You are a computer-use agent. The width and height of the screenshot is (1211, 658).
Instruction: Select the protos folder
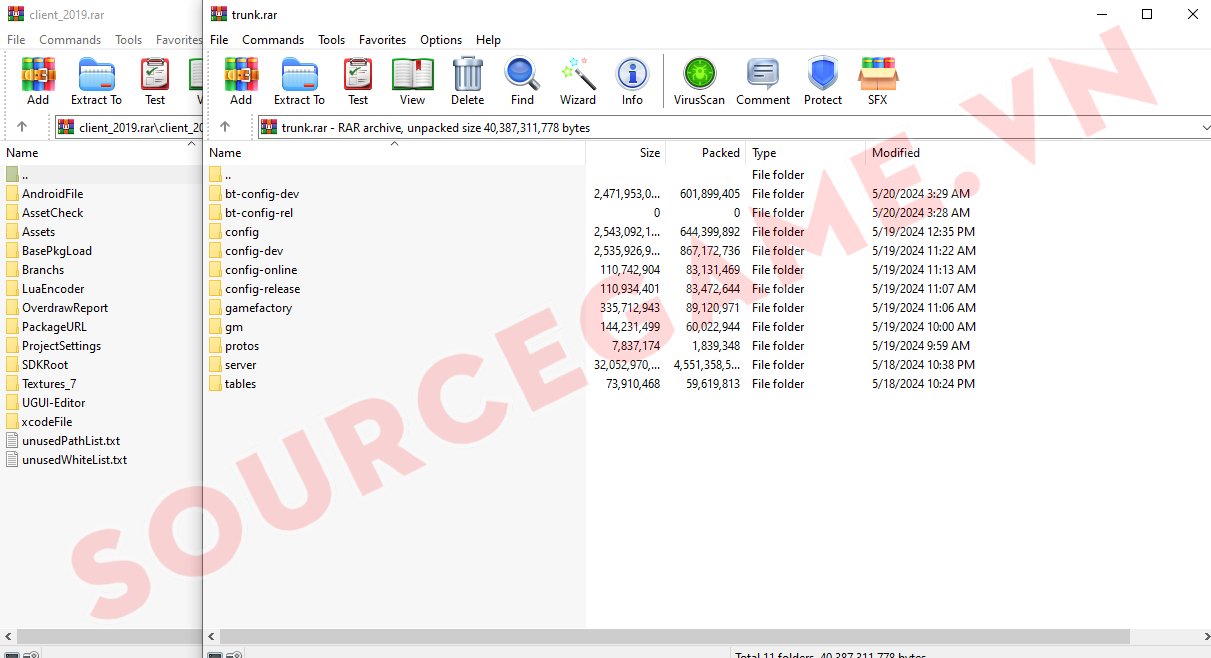point(242,346)
